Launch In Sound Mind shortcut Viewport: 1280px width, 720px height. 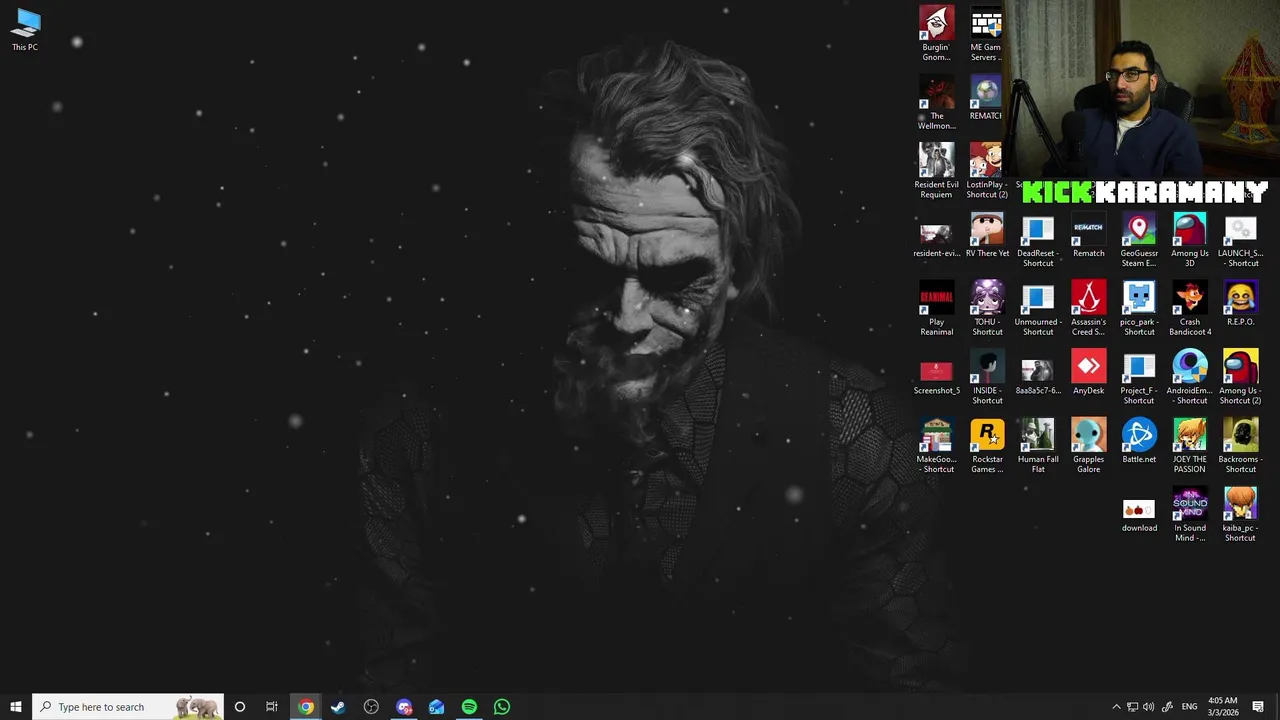(x=1190, y=515)
